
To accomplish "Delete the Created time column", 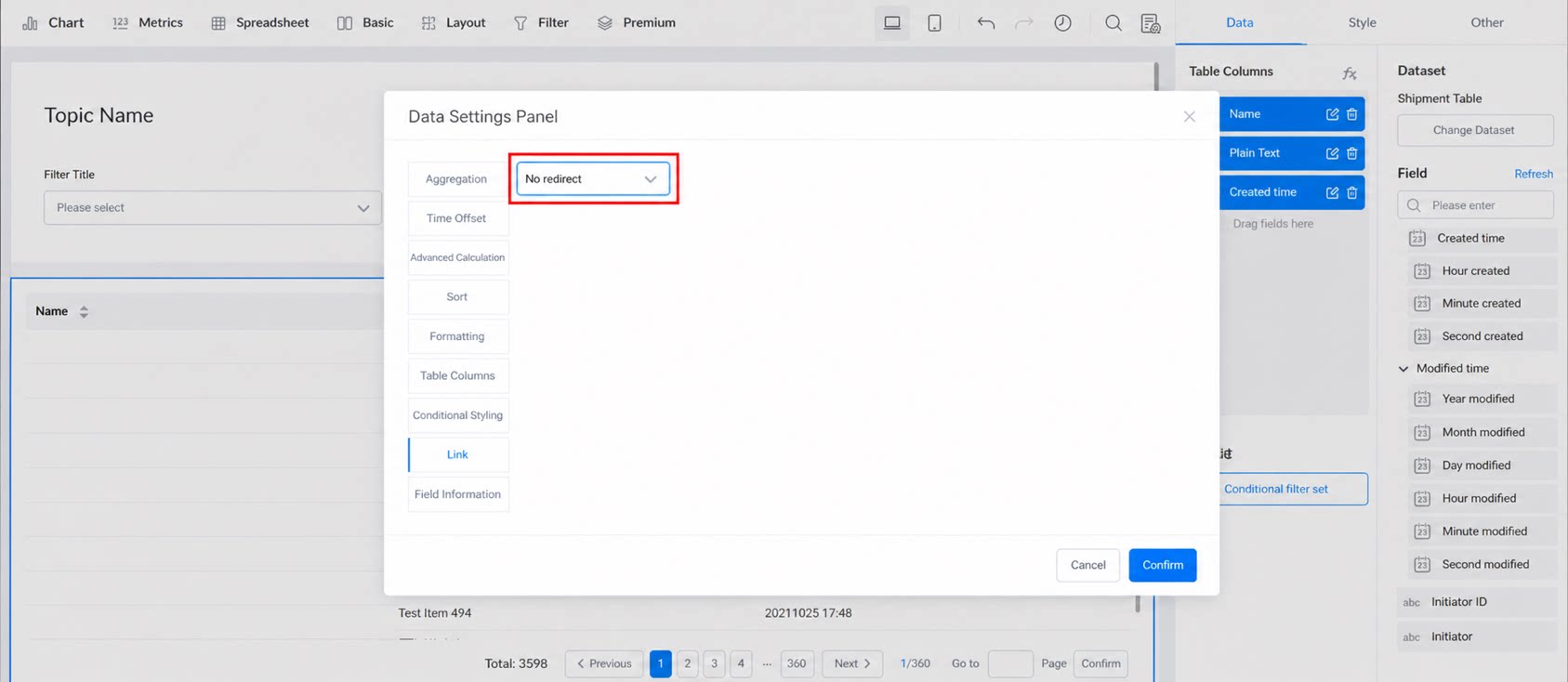I will [x=1352, y=192].
